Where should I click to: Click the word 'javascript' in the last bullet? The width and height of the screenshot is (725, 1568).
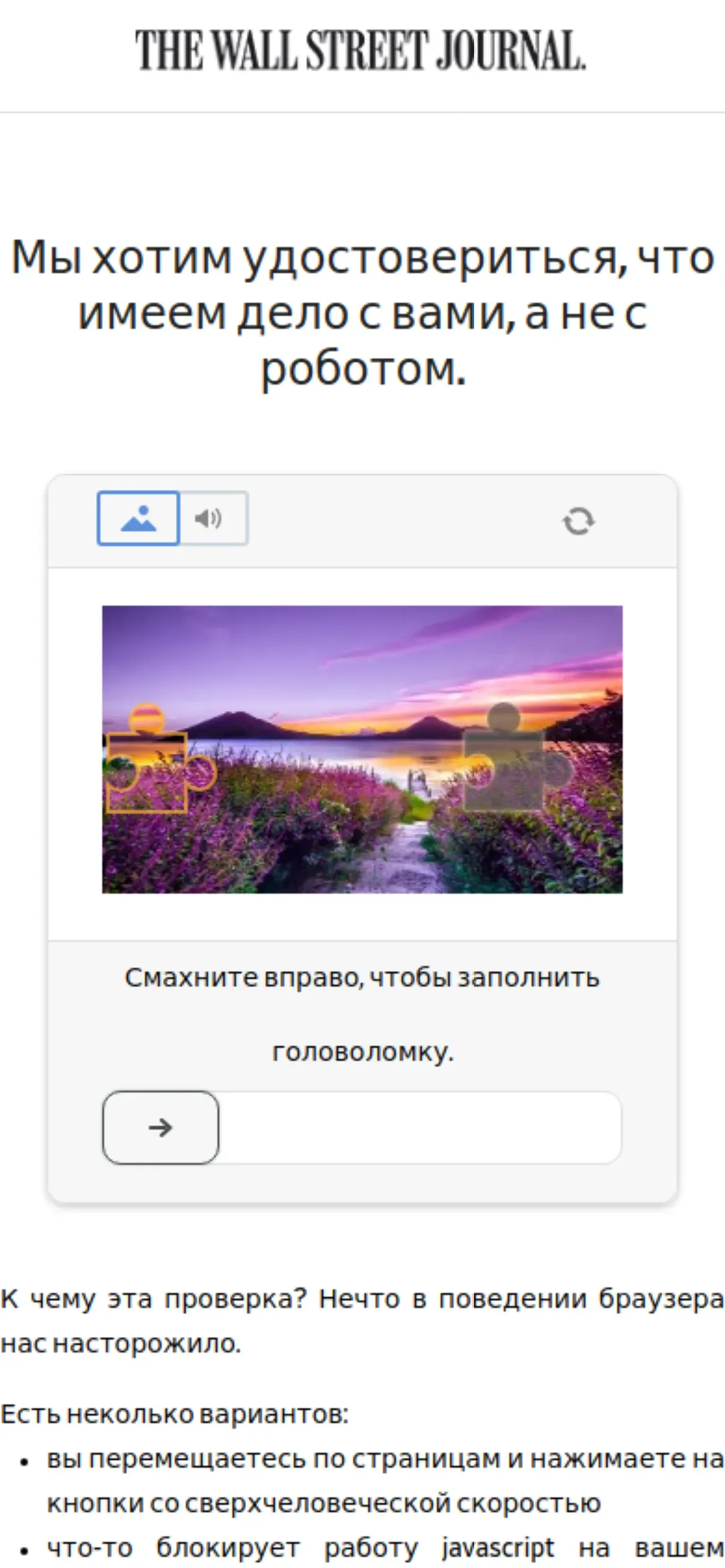coord(498,1548)
